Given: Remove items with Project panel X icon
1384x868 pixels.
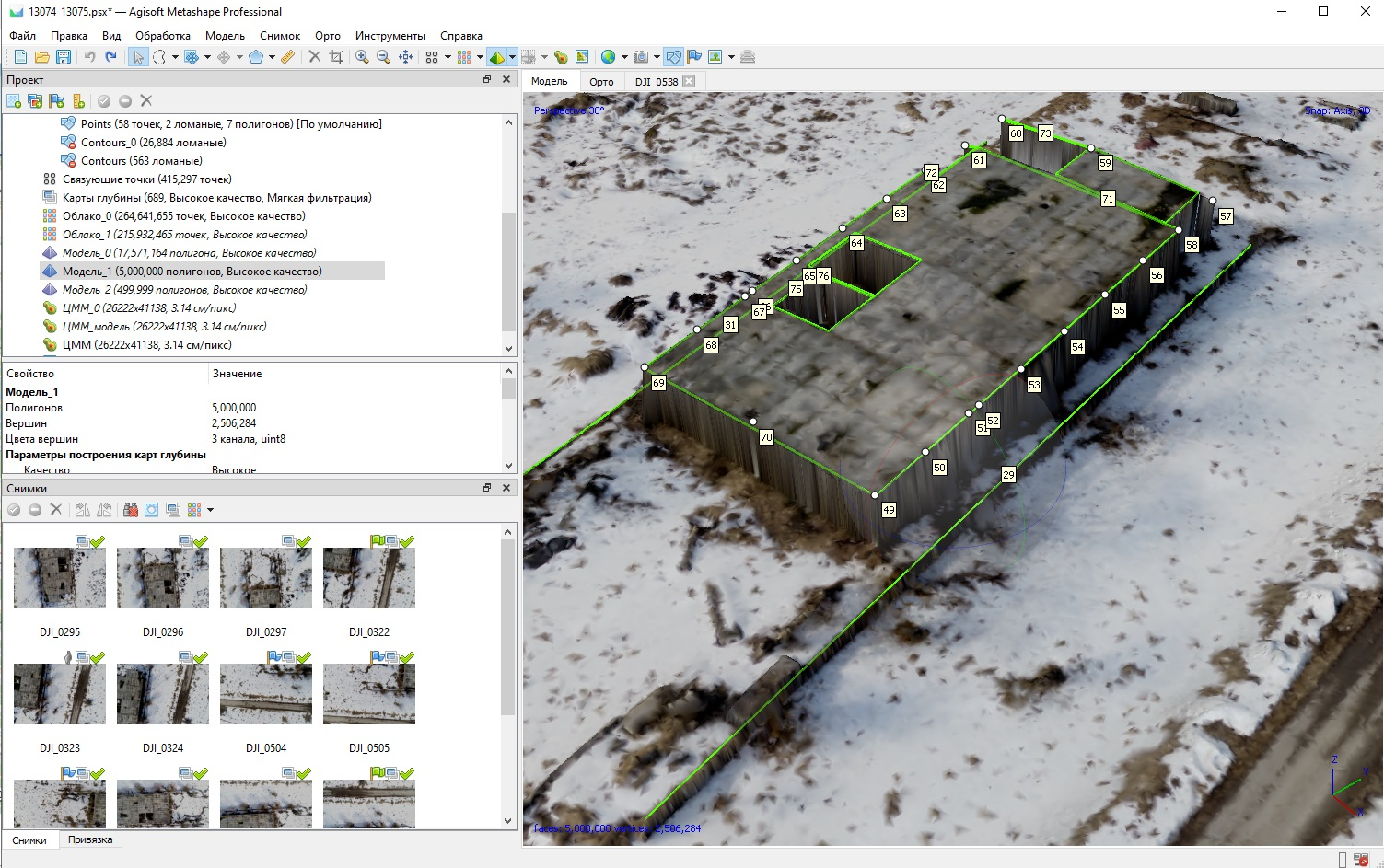Looking at the screenshot, I should 146,101.
